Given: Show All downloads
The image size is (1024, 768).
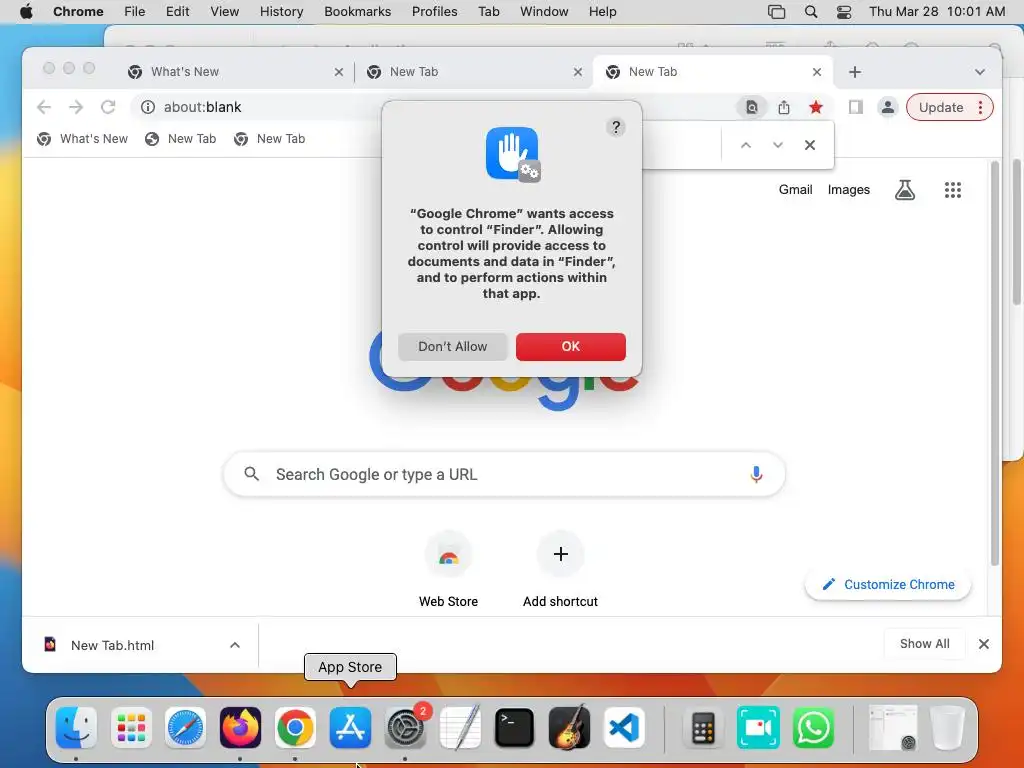Looking at the screenshot, I should coord(924,643).
